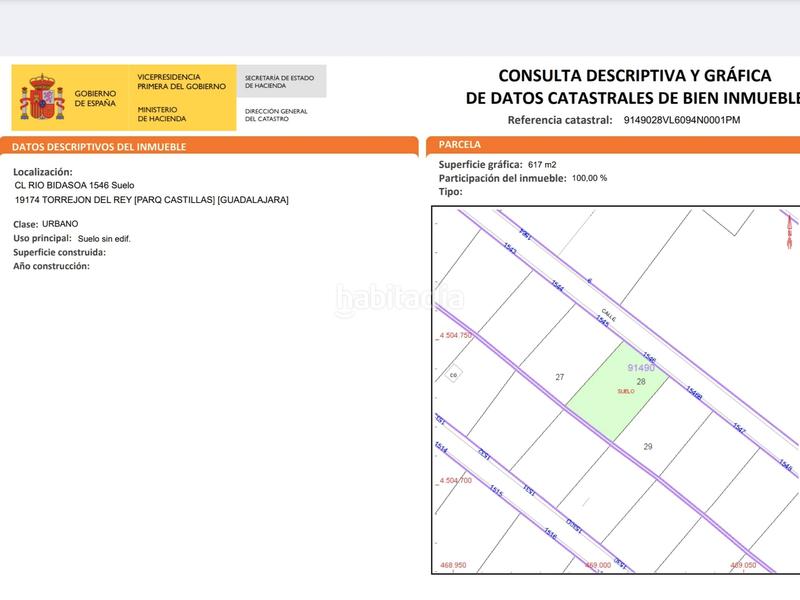Open the Parcela section header
The width and height of the screenshot is (800, 600).
click(460, 145)
